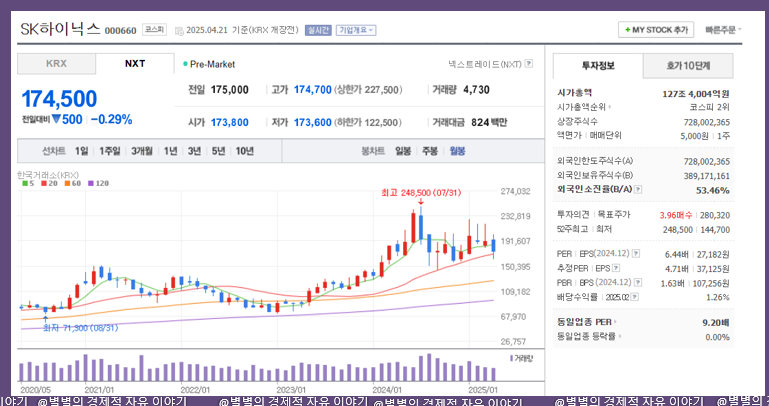Open the 빠른주문 dropdown
Screen dimensions: 769x406
click(723, 30)
